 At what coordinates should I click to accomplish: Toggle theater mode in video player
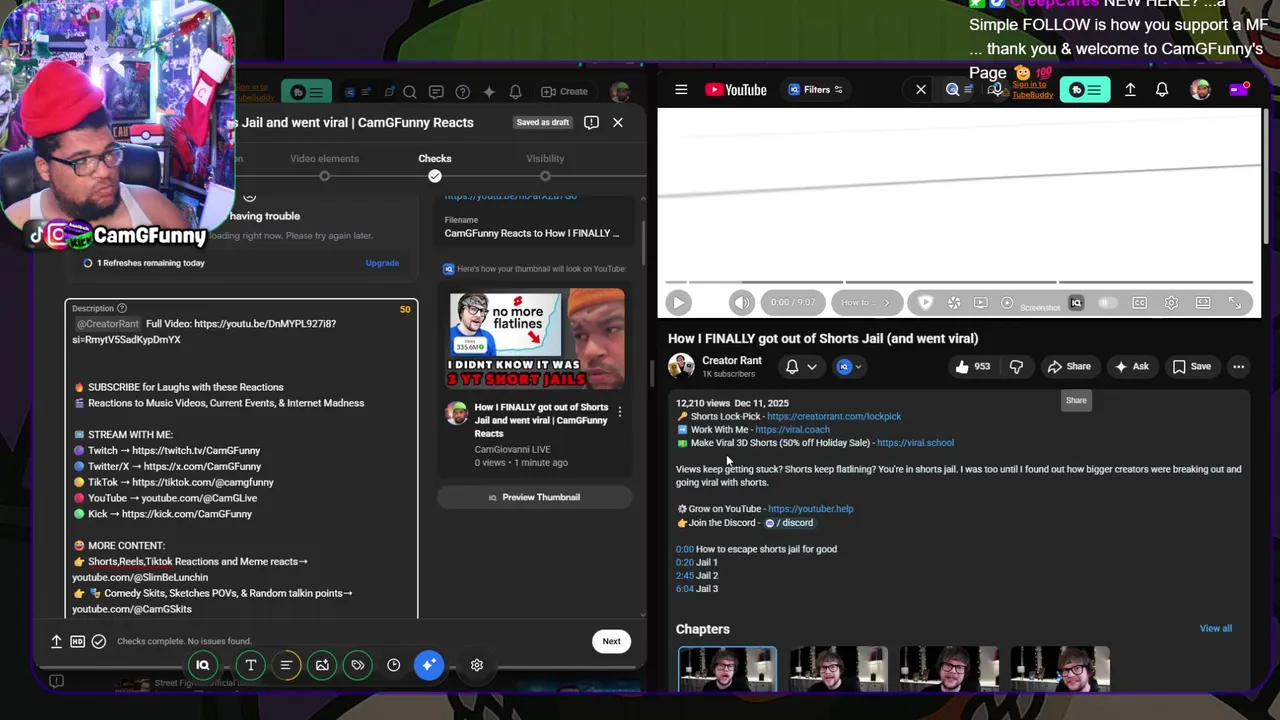pos(1203,303)
